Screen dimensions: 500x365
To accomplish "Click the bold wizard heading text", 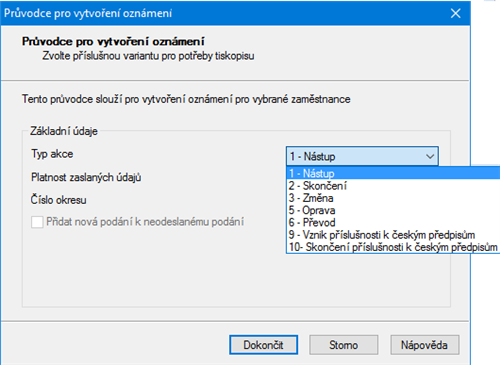I will click(x=113, y=41).
